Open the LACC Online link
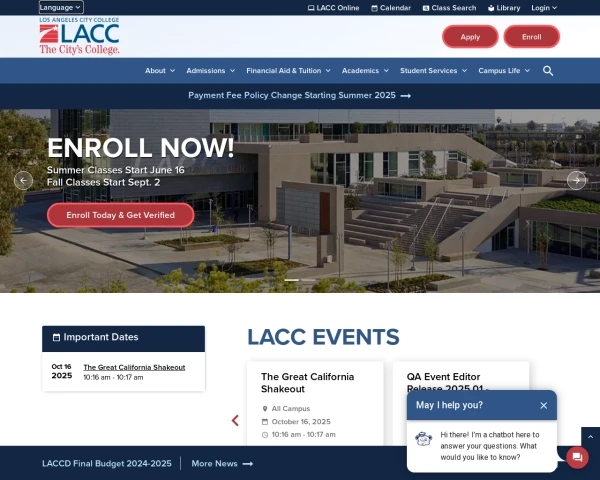Screen dimensions: 600x480 click(333, 8)
